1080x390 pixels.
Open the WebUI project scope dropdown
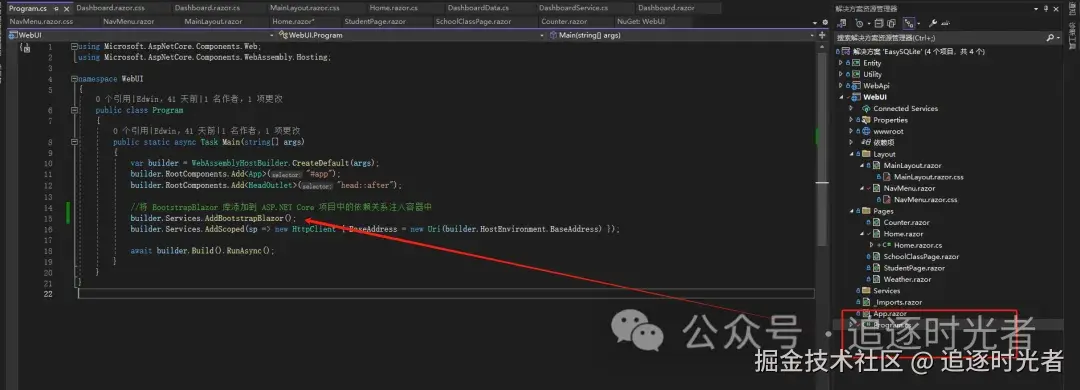click(270, 34)
